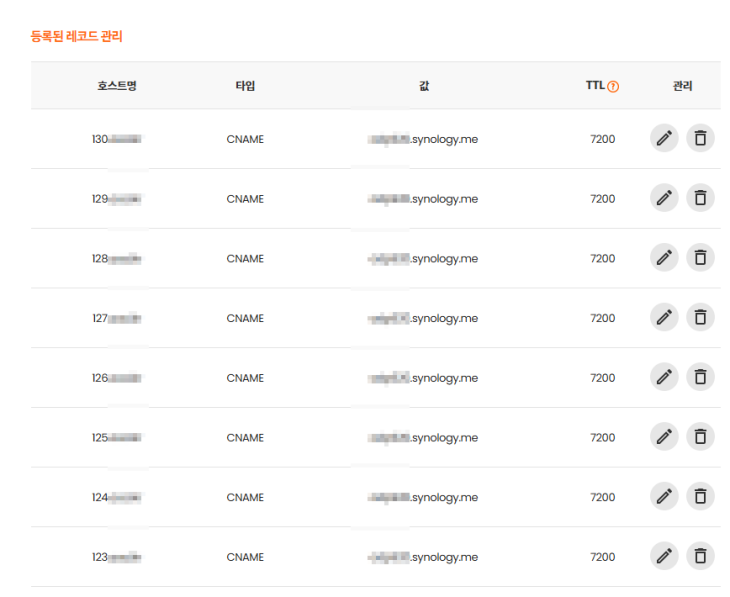The height and width of the screenshot is (597, 730).
Task: Click synology.me value in the 126 row
Action: click(423, 378)
